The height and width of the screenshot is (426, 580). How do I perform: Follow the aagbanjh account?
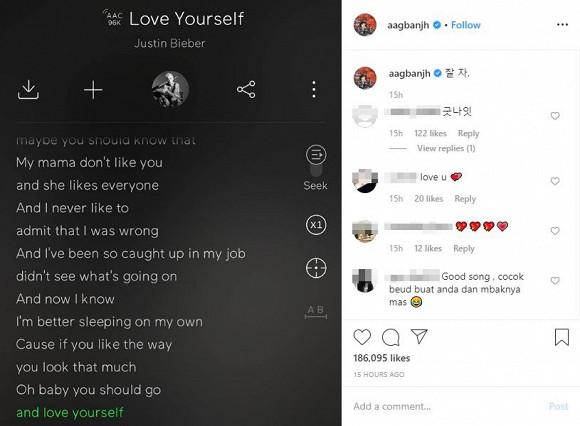[465, 25]
